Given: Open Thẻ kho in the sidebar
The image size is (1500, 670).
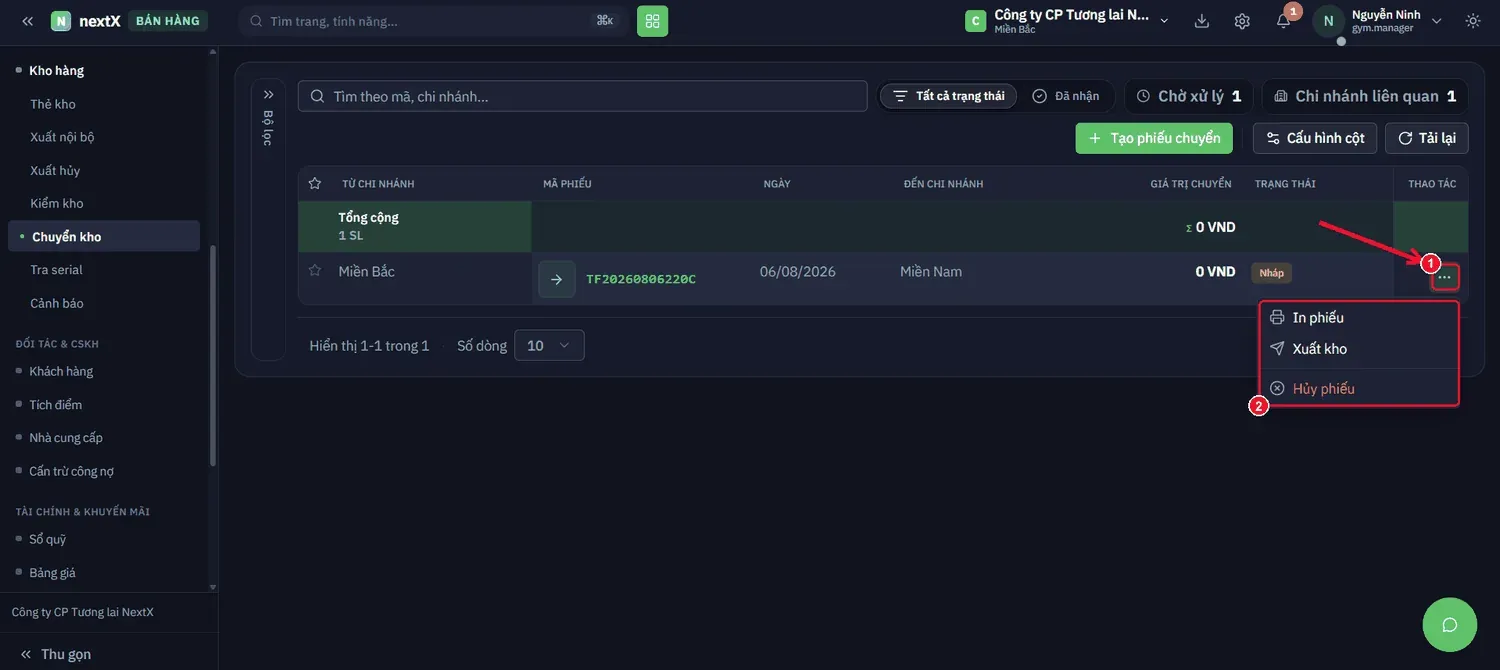Looking at the screenshot, I should click(x=53, y=104).
